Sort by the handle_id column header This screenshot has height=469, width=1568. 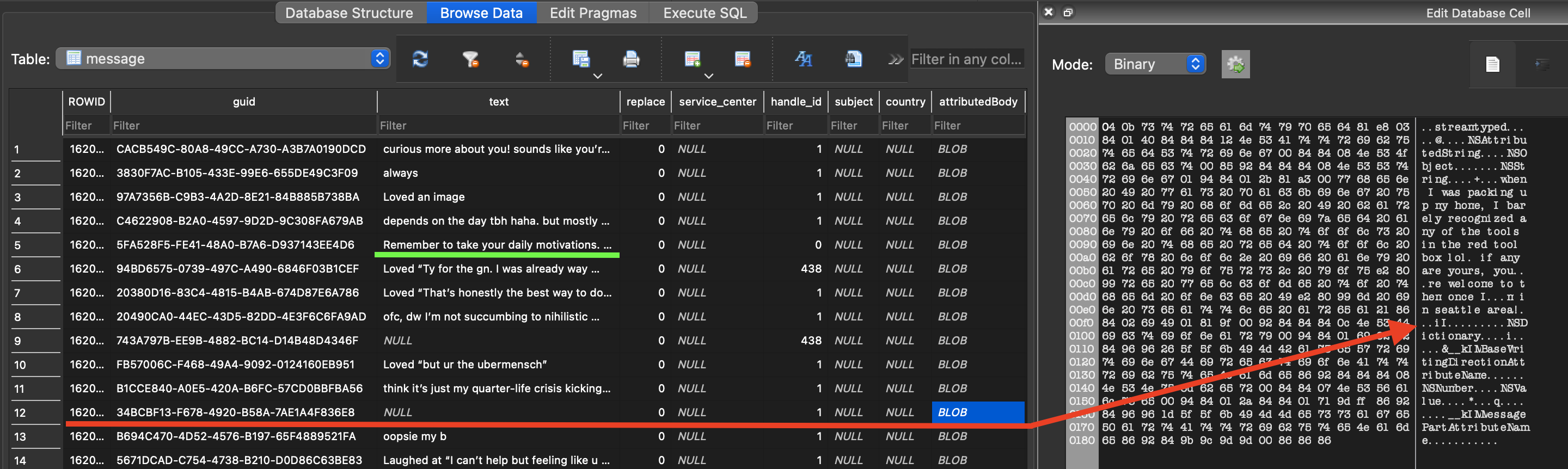795,102
